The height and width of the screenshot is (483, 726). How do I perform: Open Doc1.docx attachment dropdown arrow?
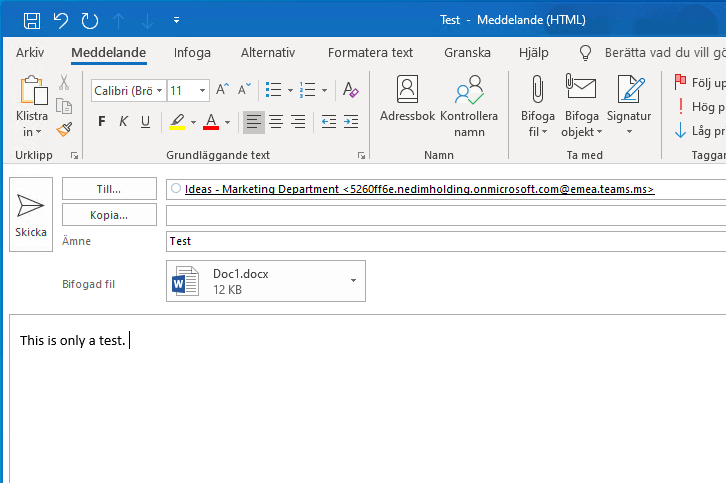tap(353, 281)
